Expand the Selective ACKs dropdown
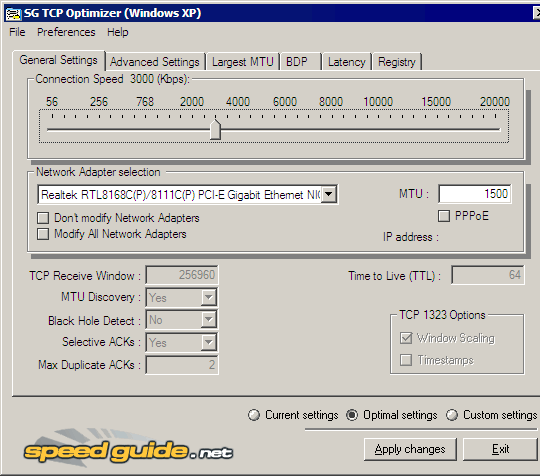 [209, 342]
